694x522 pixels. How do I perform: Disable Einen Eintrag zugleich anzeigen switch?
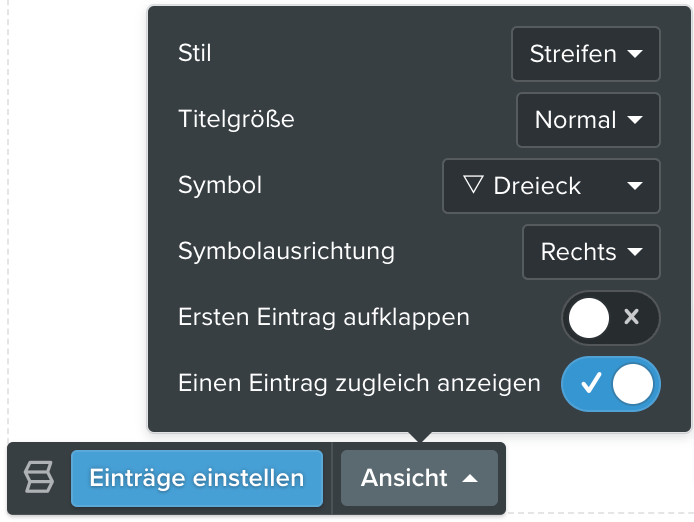click(x=611, y=384)
